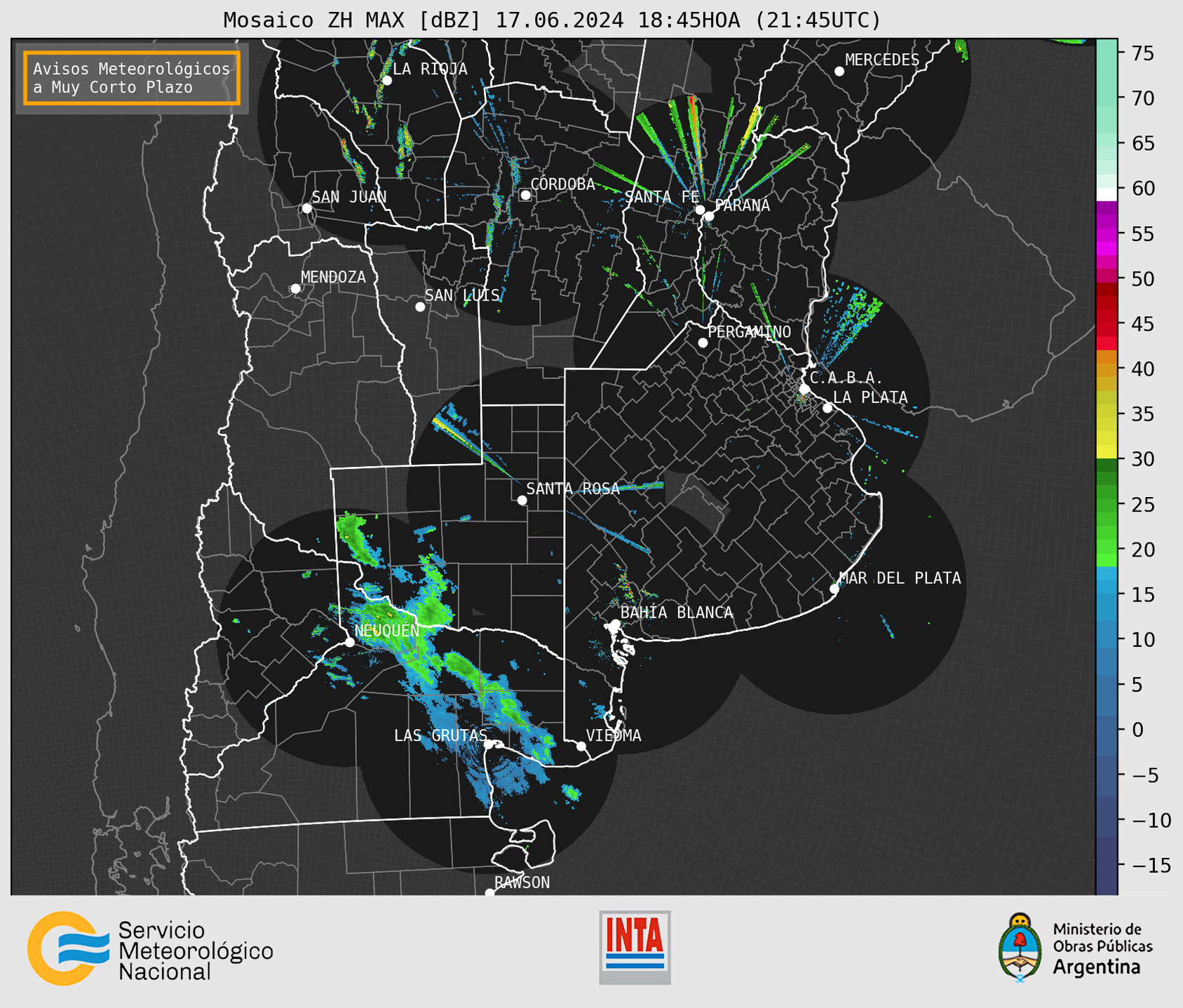Click the NEUQUÉN label

click(x=387, y=630)
